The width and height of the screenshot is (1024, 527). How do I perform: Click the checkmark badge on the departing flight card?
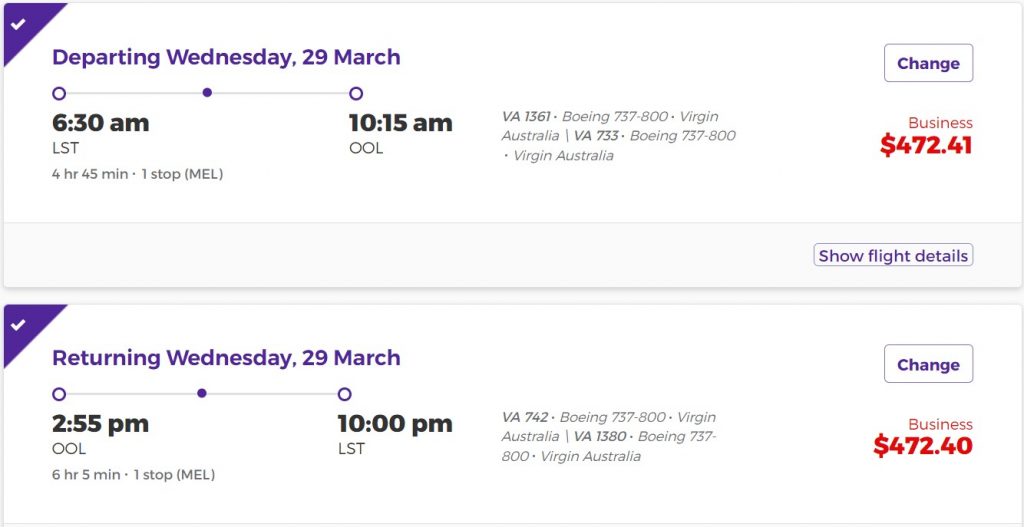pyautogui.click(x=19, y=24)
